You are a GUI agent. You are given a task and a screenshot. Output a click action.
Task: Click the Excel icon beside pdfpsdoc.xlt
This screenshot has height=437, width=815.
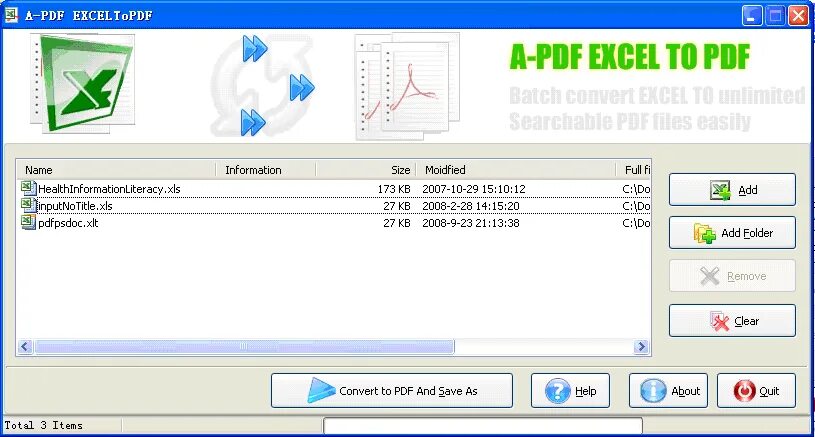(x=28, y=222)
